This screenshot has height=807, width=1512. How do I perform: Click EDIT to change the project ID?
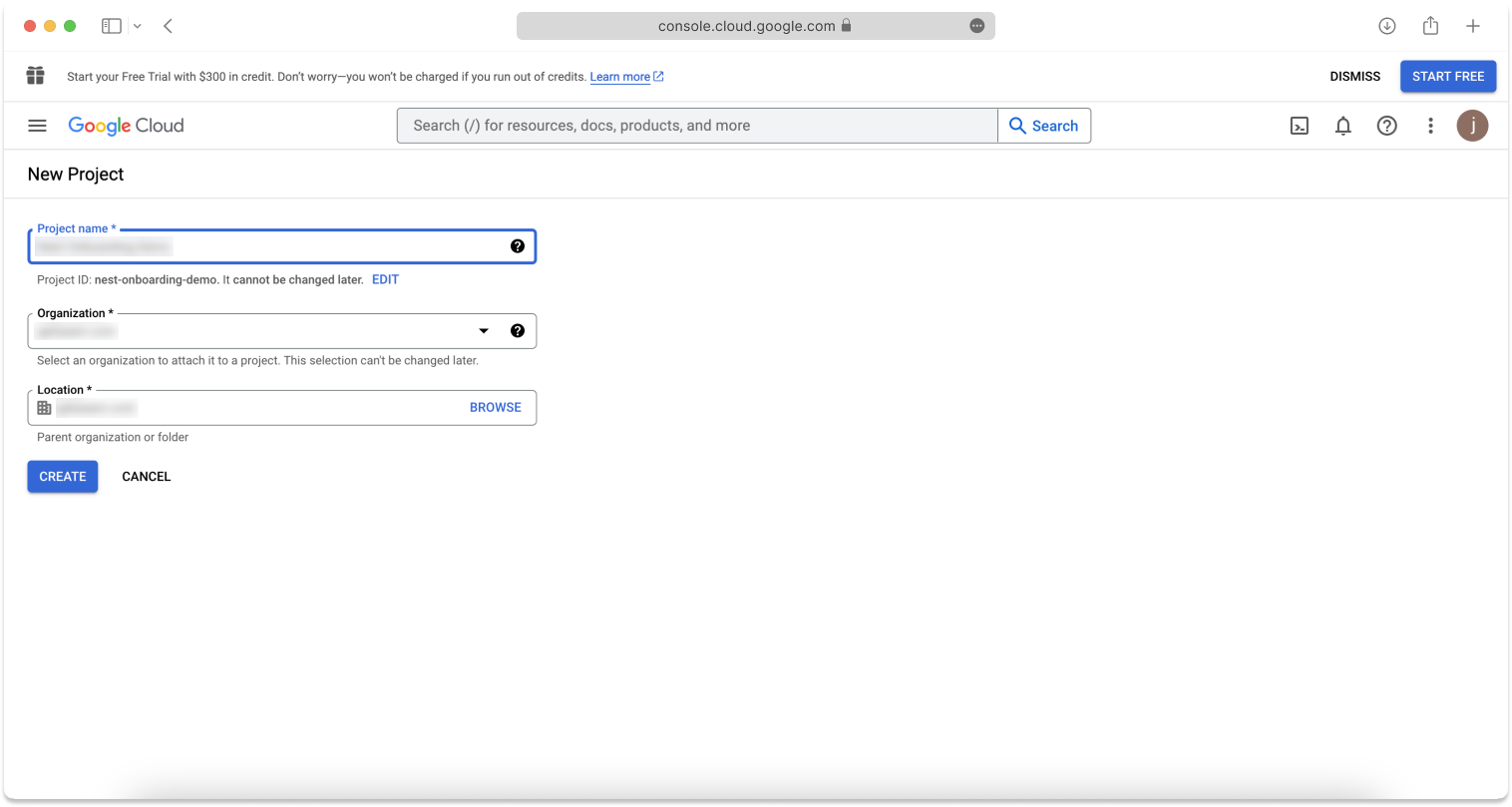tap(385, 279)
